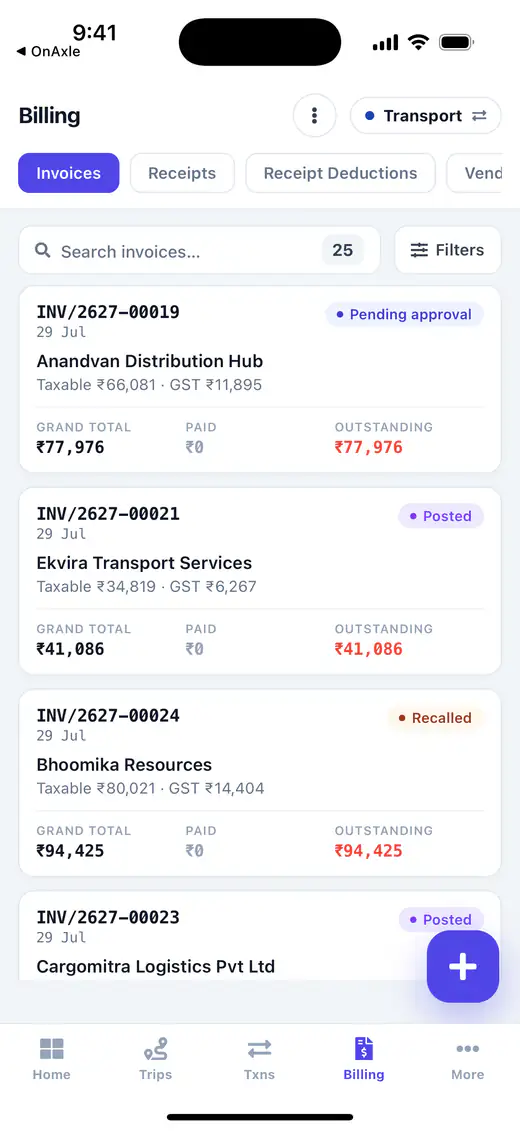Open invoice INV/2627-00019 Anandvan Distribution Hub

[260, 379]
